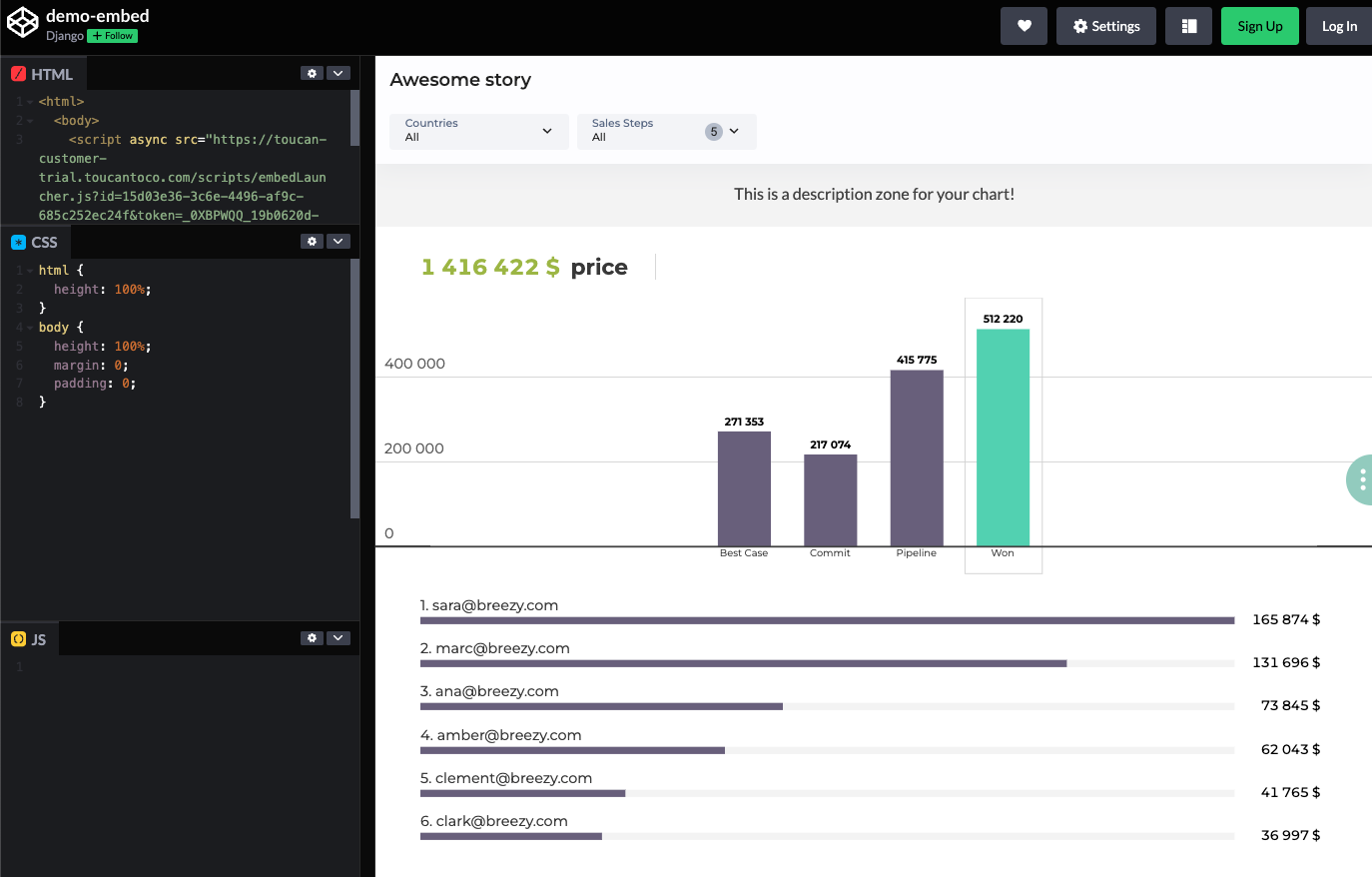Open JS editor settings gear
Image resolution: width=1372 pixels, height=877 pixels.
(313, 637)
